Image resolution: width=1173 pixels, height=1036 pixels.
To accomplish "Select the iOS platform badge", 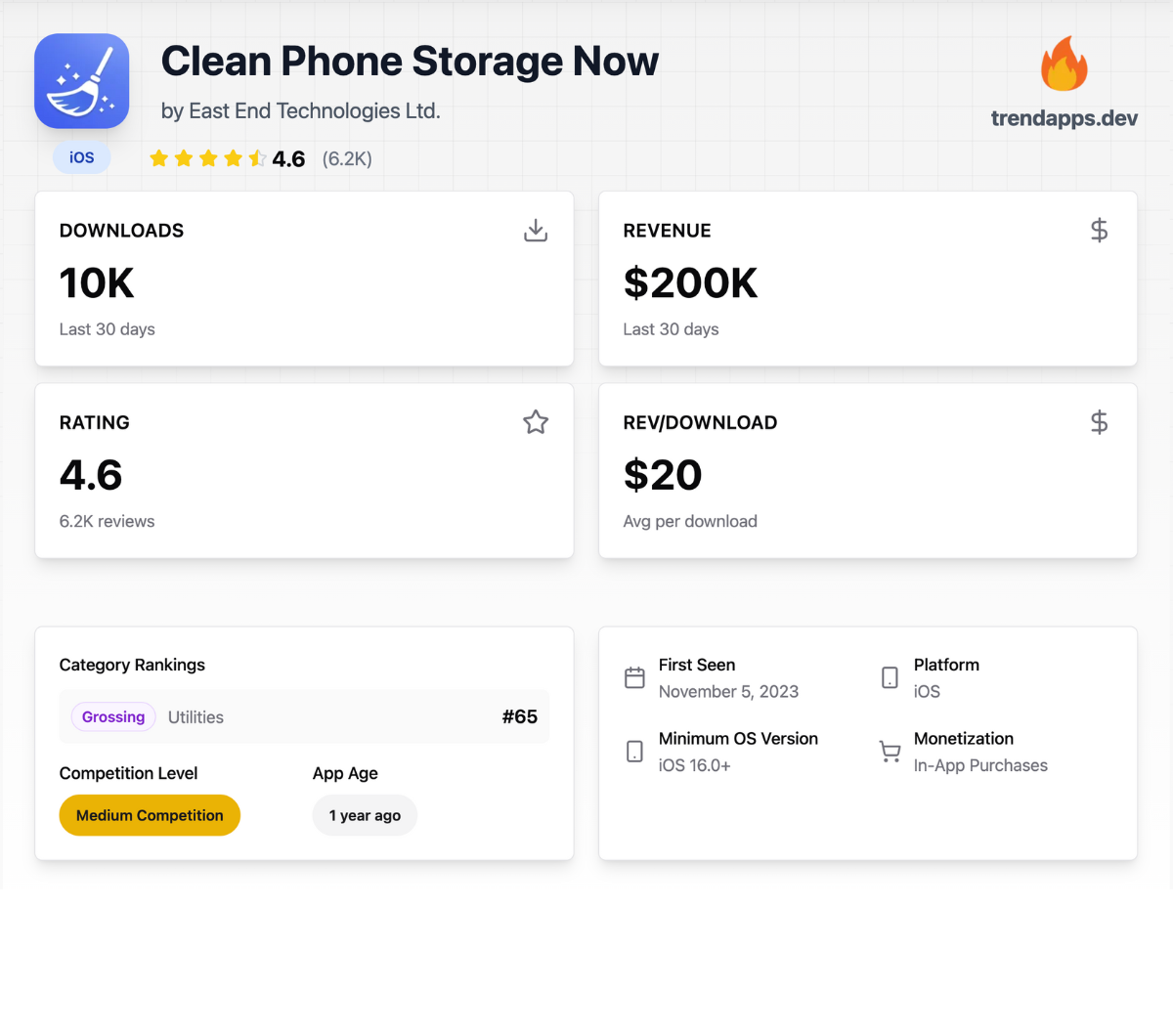I will (82, 157).
